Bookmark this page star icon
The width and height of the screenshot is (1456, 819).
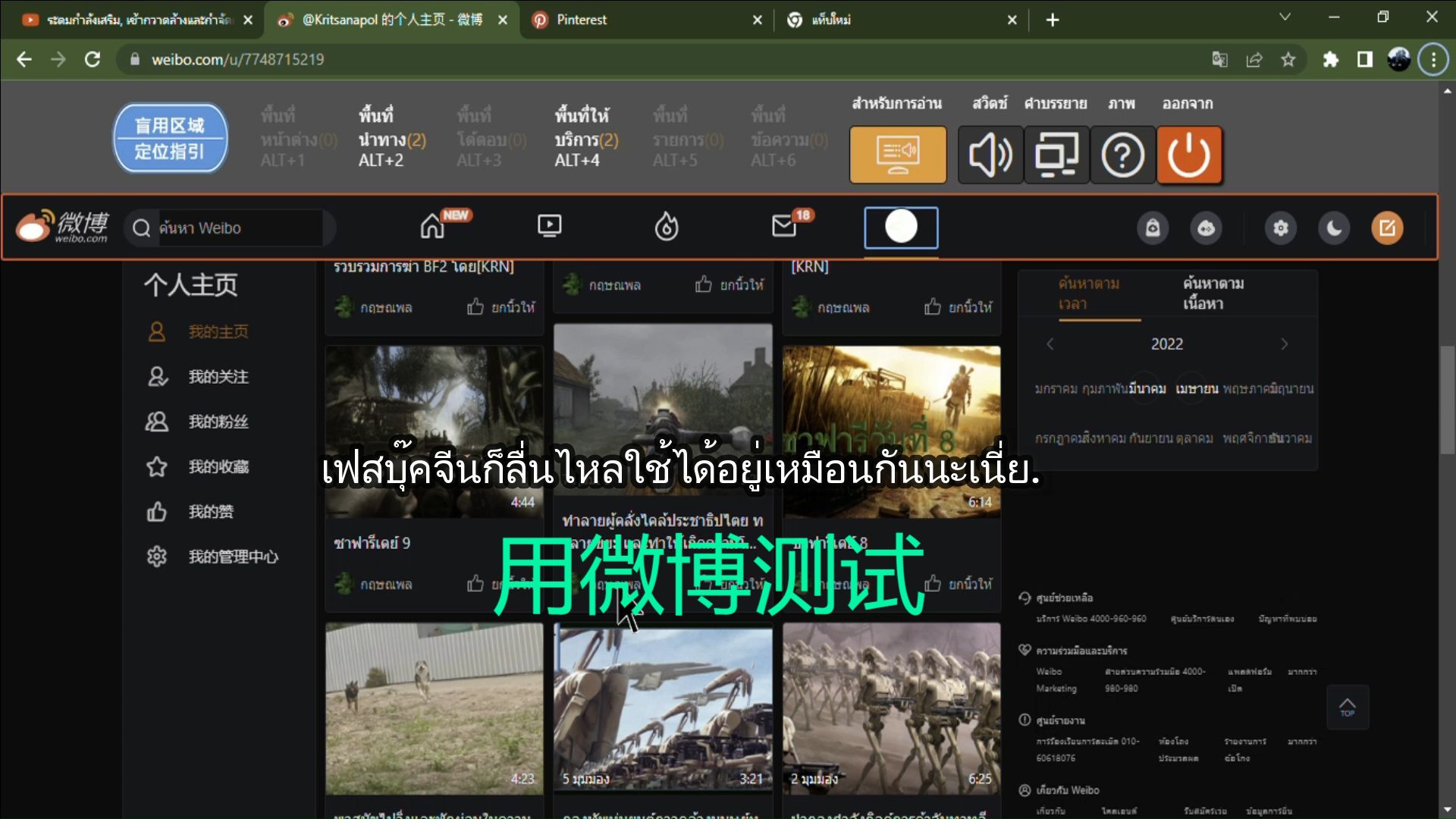[1288, 59]
